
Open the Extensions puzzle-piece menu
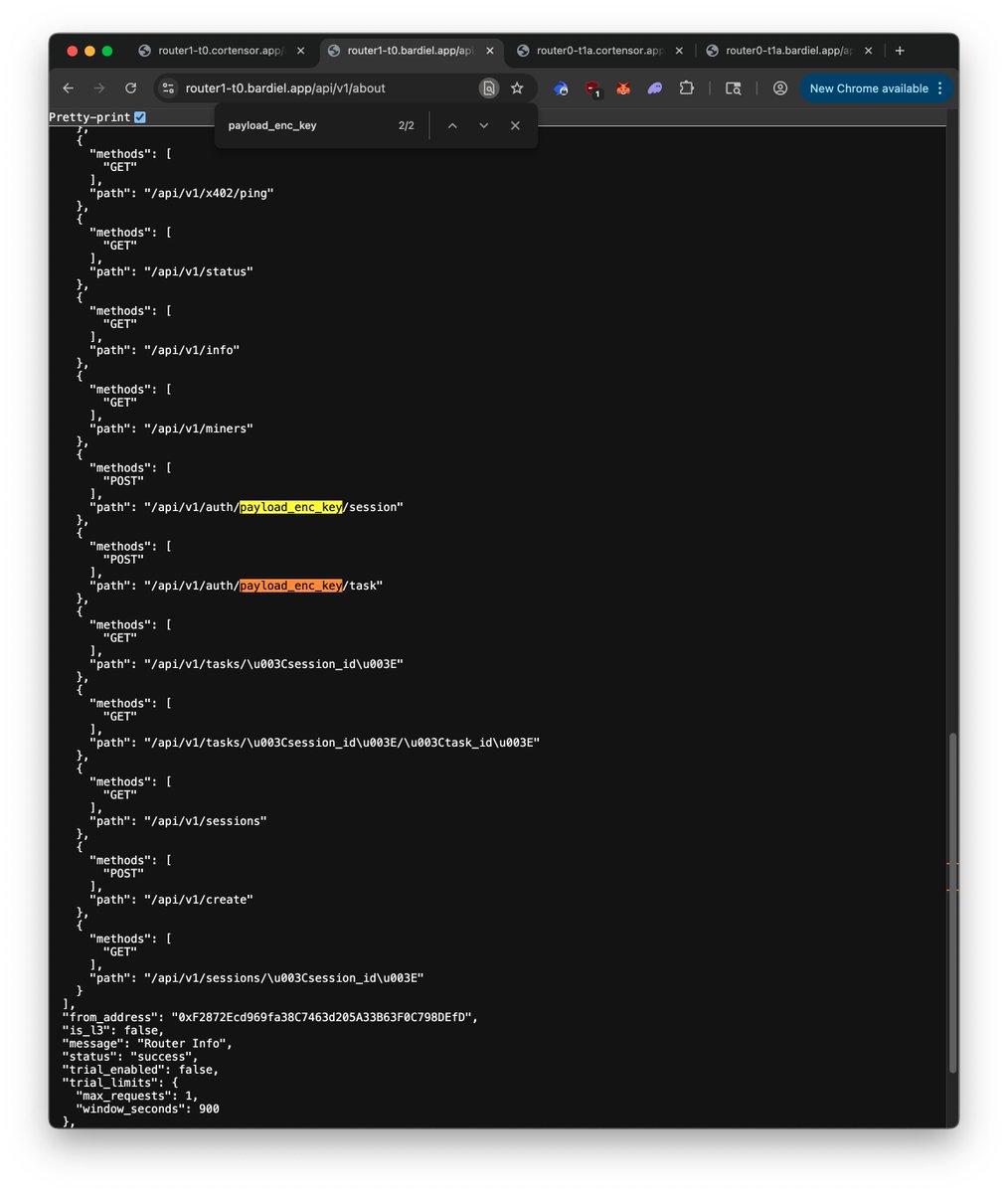pos(686,88)
